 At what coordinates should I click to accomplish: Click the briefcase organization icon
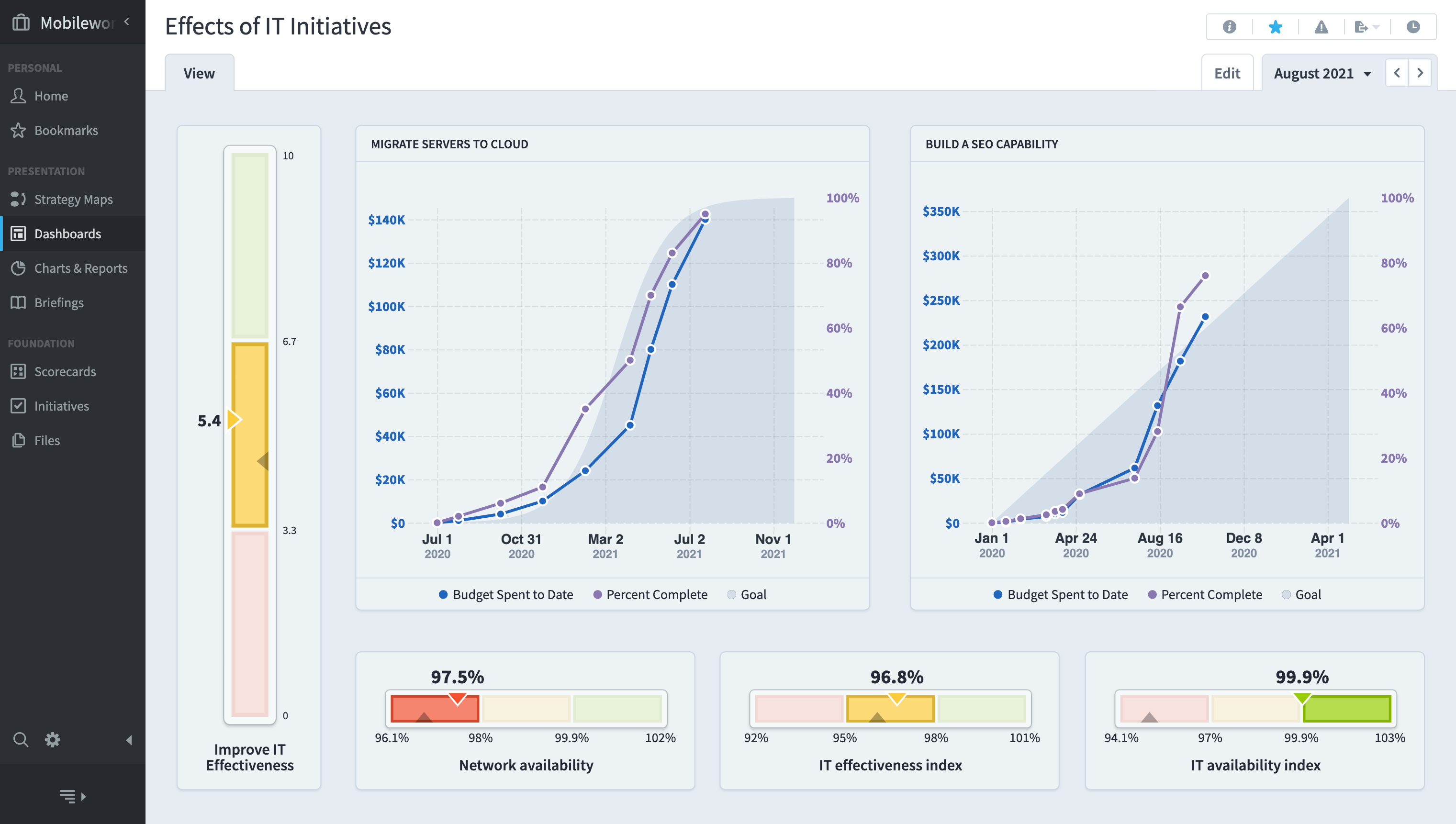pyautogui.click(x=21, y=22)
